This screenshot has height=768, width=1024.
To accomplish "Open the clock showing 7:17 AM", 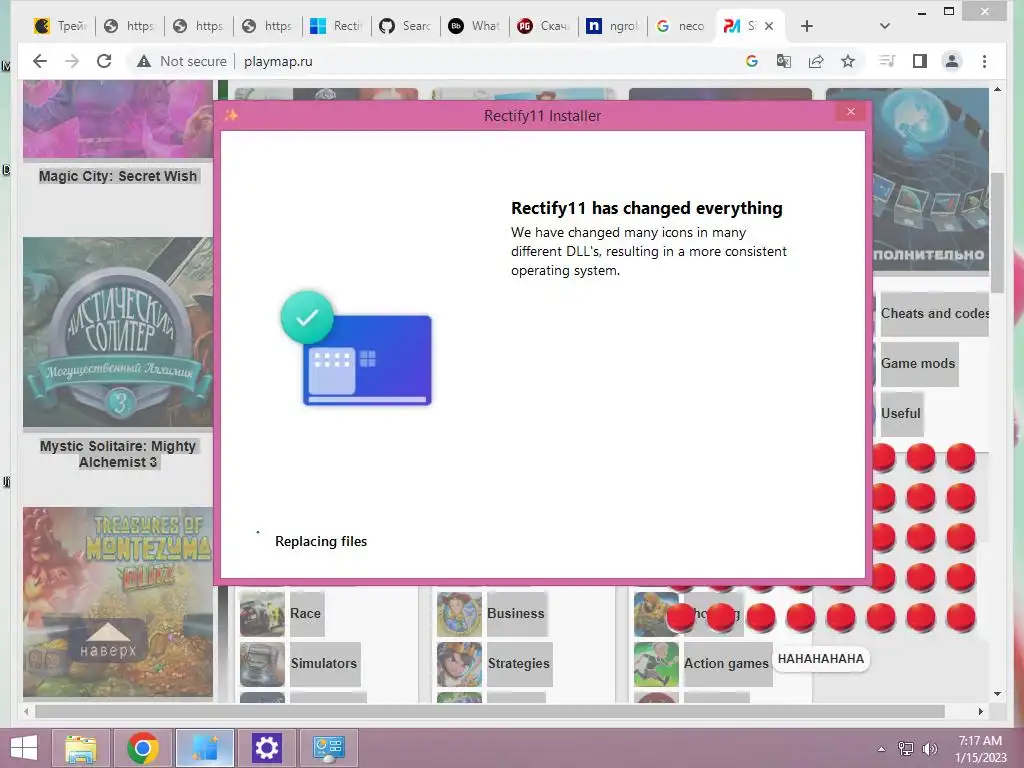I will [980, 749].
